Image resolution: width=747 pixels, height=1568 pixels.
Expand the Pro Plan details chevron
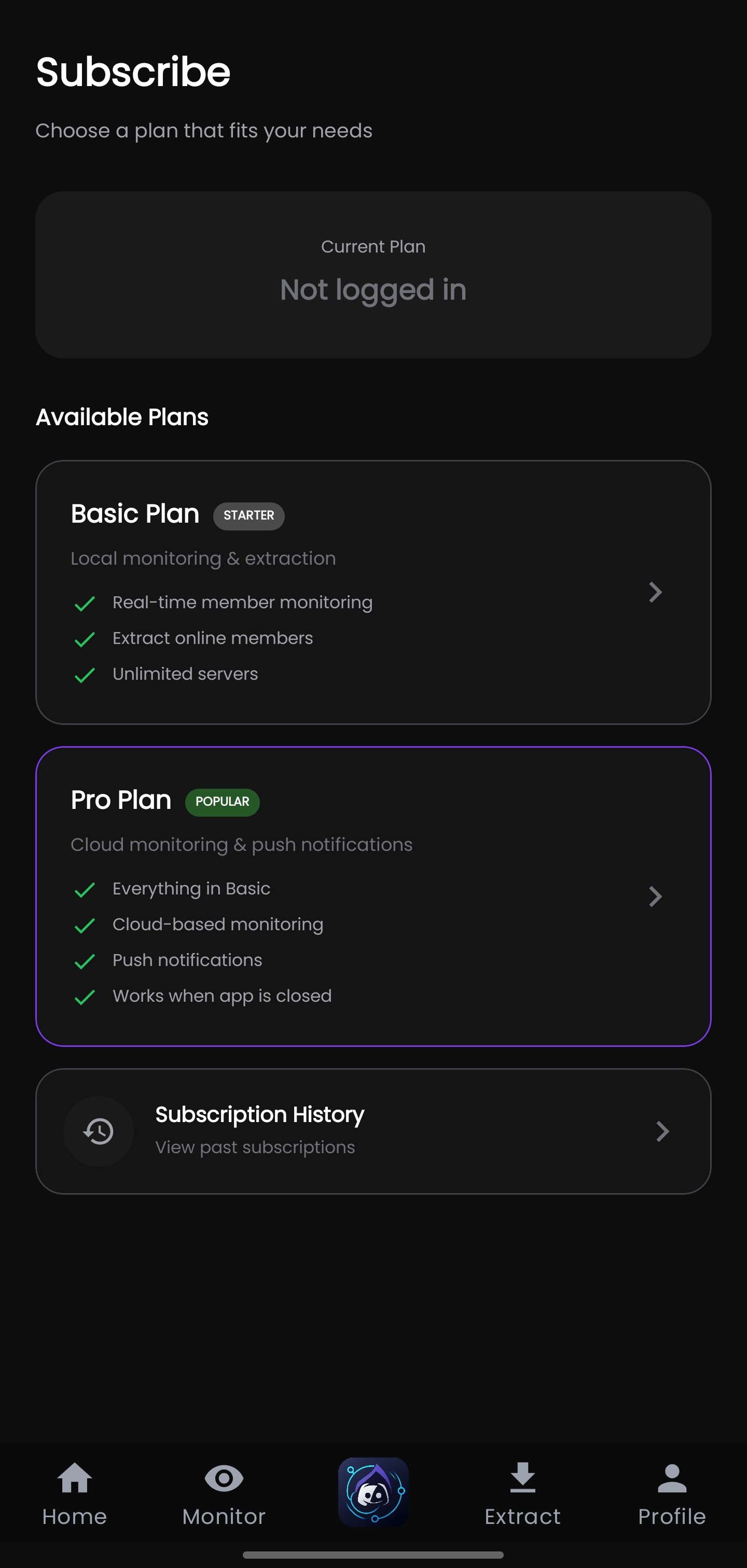tap(656, 896)
